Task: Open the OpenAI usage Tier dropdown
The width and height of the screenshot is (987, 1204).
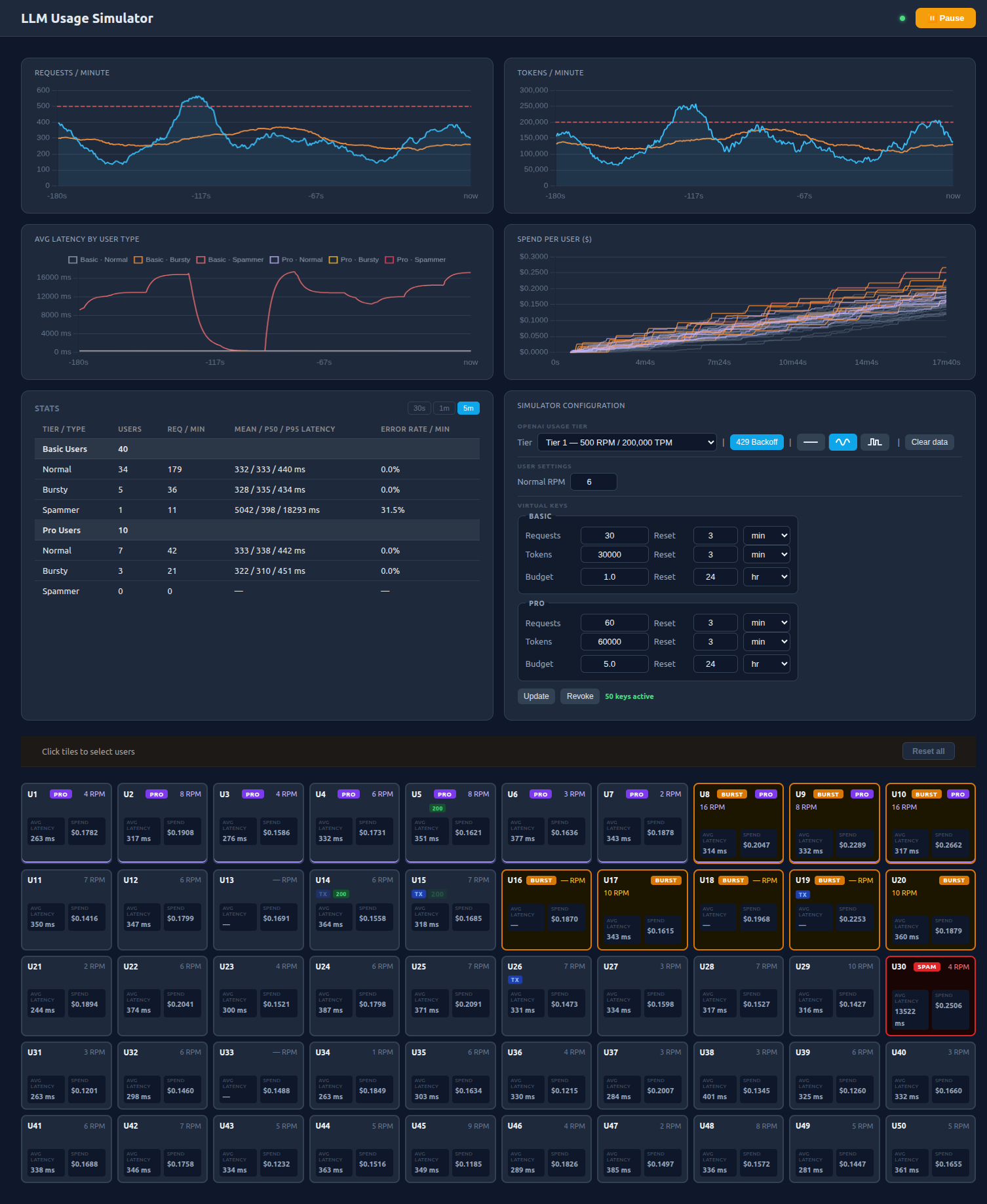Action: click(627, 442)
